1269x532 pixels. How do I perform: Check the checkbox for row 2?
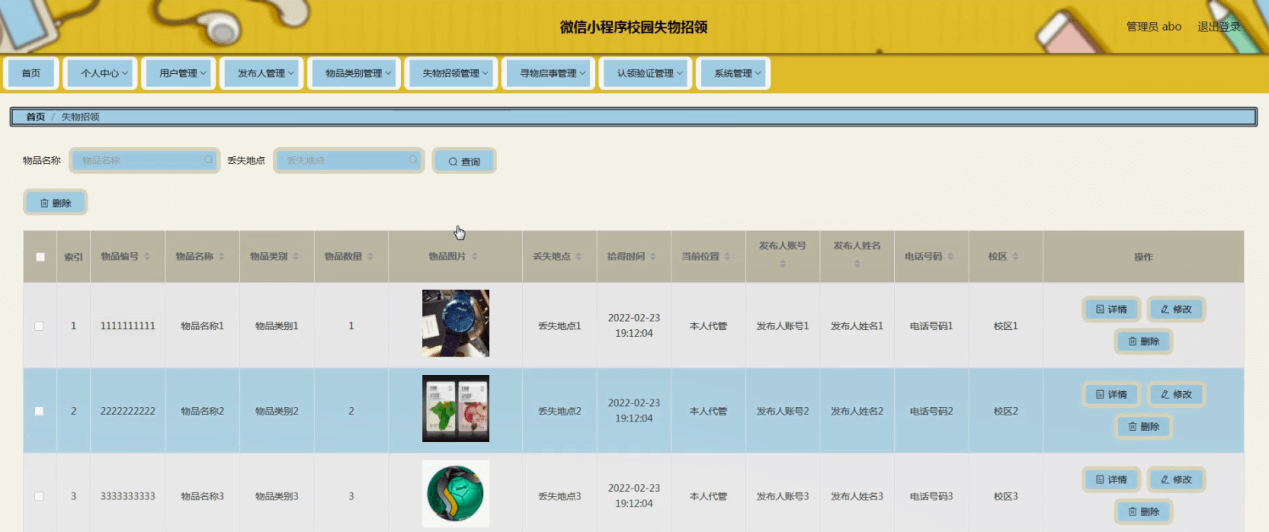(x=40, y=411)
